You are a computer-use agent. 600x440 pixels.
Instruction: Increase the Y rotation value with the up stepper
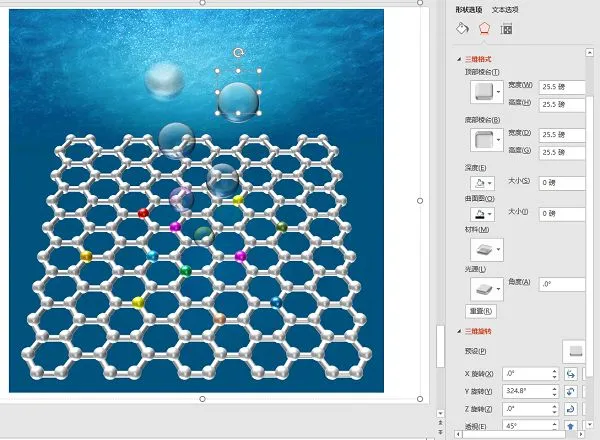[x=554, y=388]
